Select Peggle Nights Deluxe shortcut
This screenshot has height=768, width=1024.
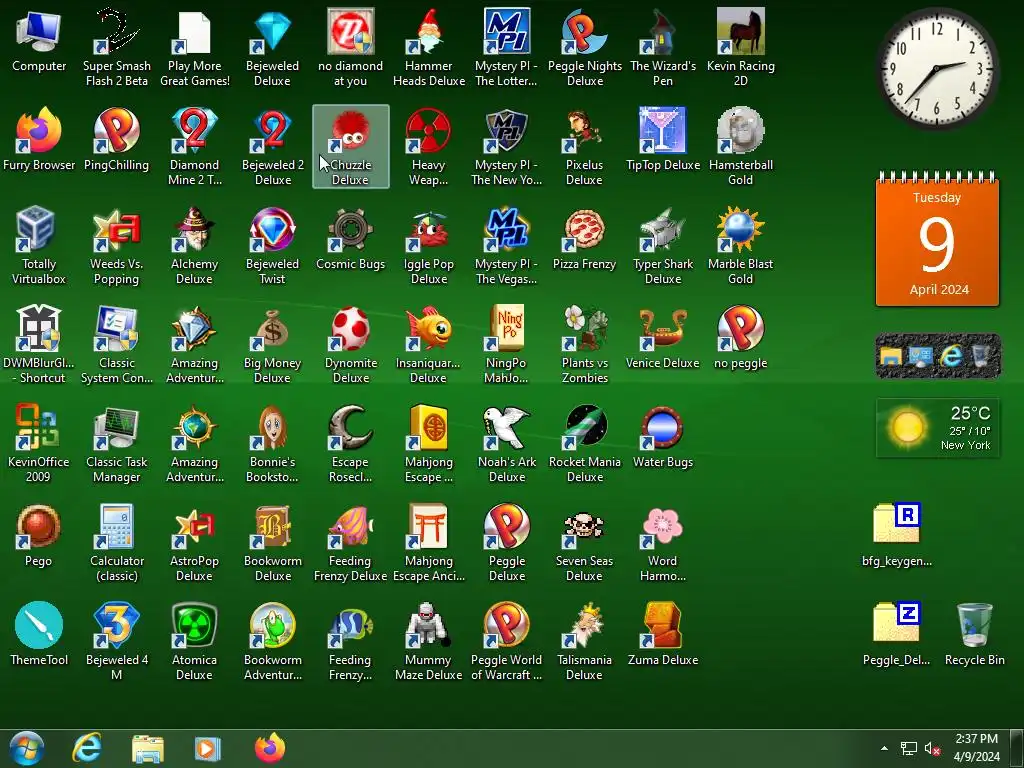[584, 48]
